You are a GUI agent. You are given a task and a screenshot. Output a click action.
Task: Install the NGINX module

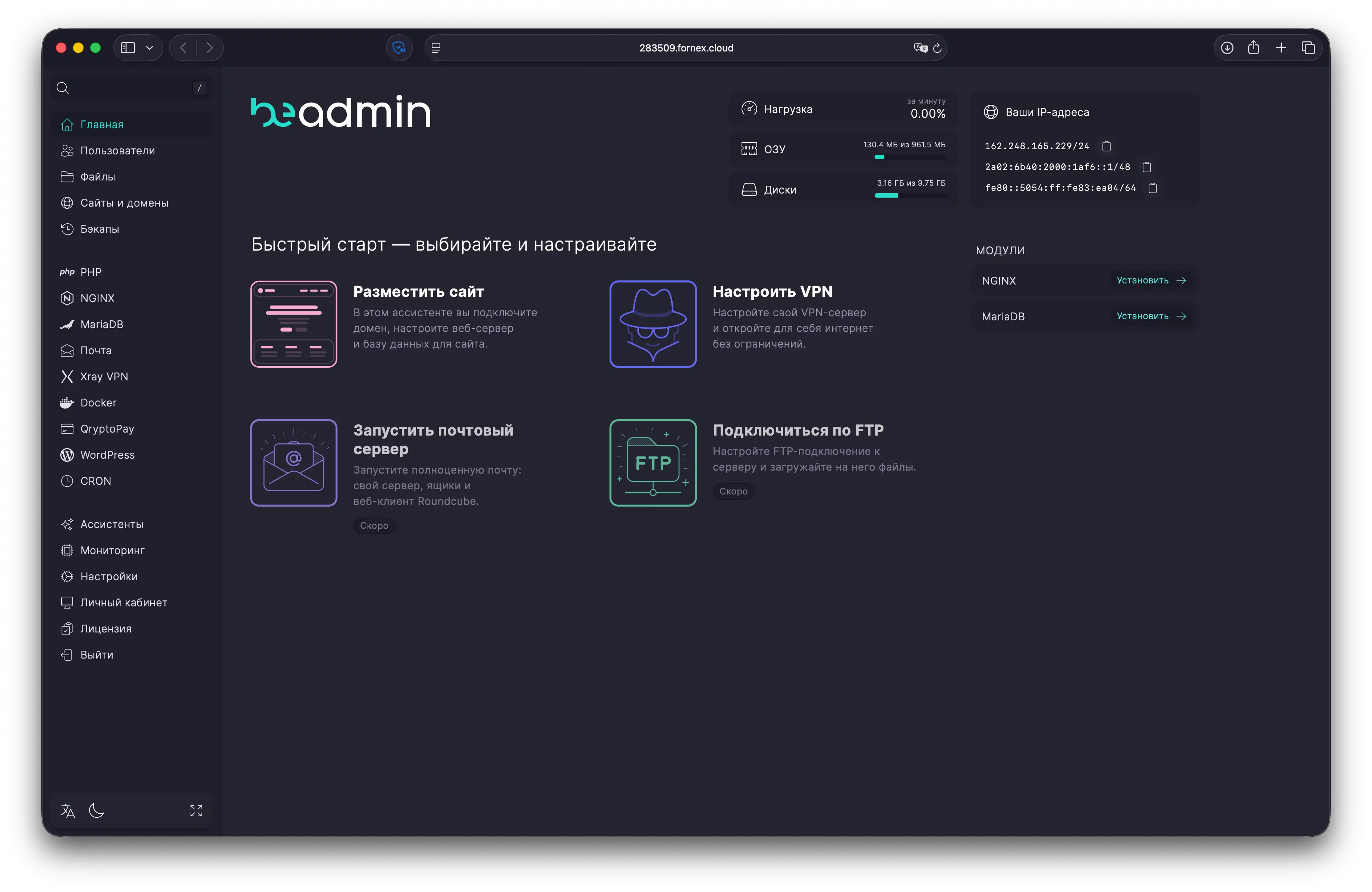(1152, 280)
